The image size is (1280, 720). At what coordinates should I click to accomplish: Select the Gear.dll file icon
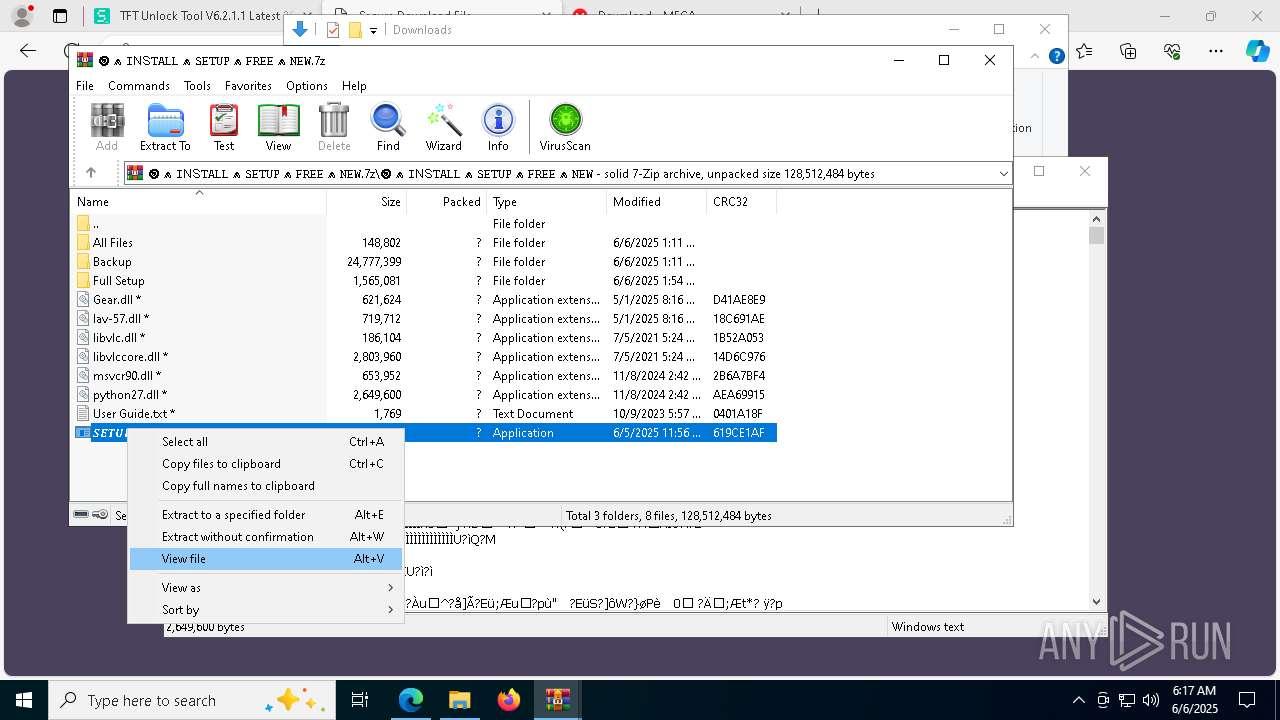coord(84,300)
